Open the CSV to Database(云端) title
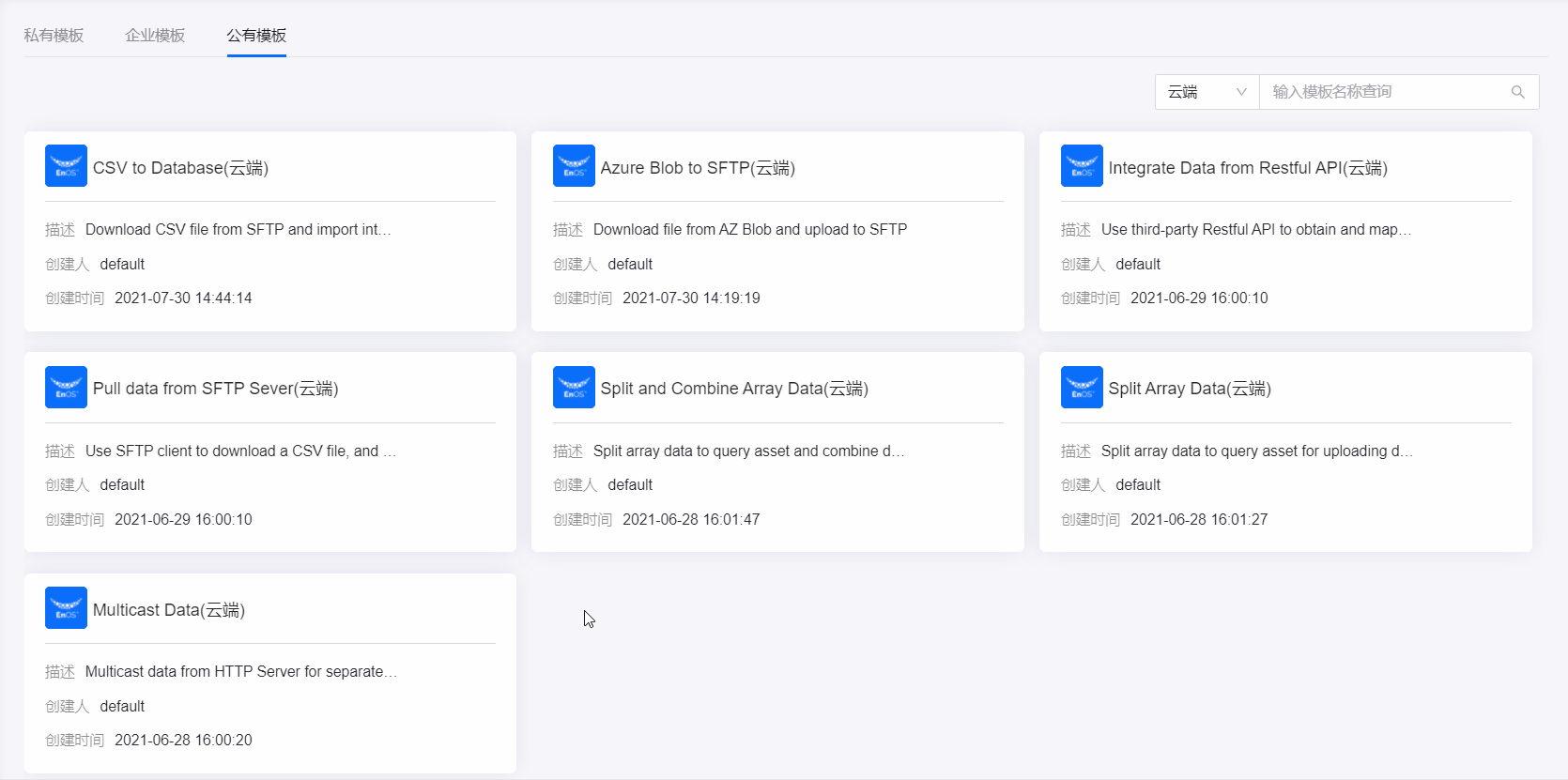1568x780 pixels. (180, 168)
